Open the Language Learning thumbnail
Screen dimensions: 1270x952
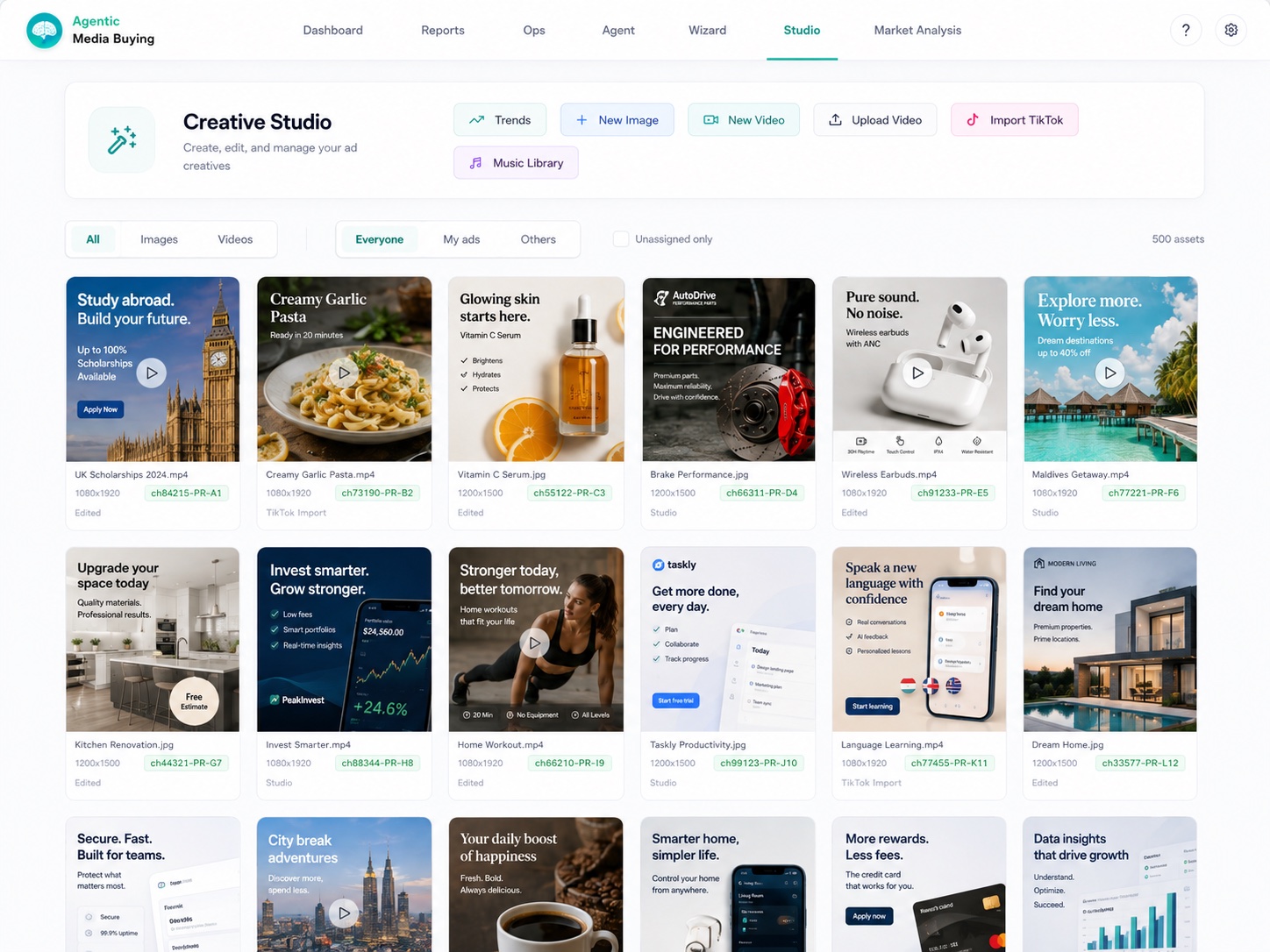point(919,639)
